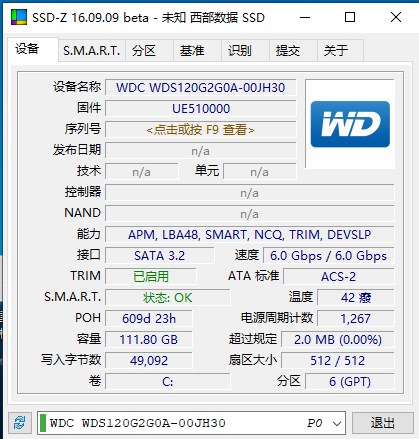This screenshot has width=419, height=439.
Task: Click the S.M.A.R.T. status 状态: OK
Action: 168,298
